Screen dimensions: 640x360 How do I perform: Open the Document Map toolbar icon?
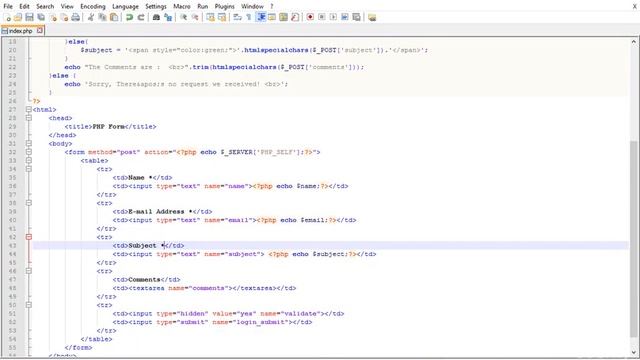coord(283,17)
